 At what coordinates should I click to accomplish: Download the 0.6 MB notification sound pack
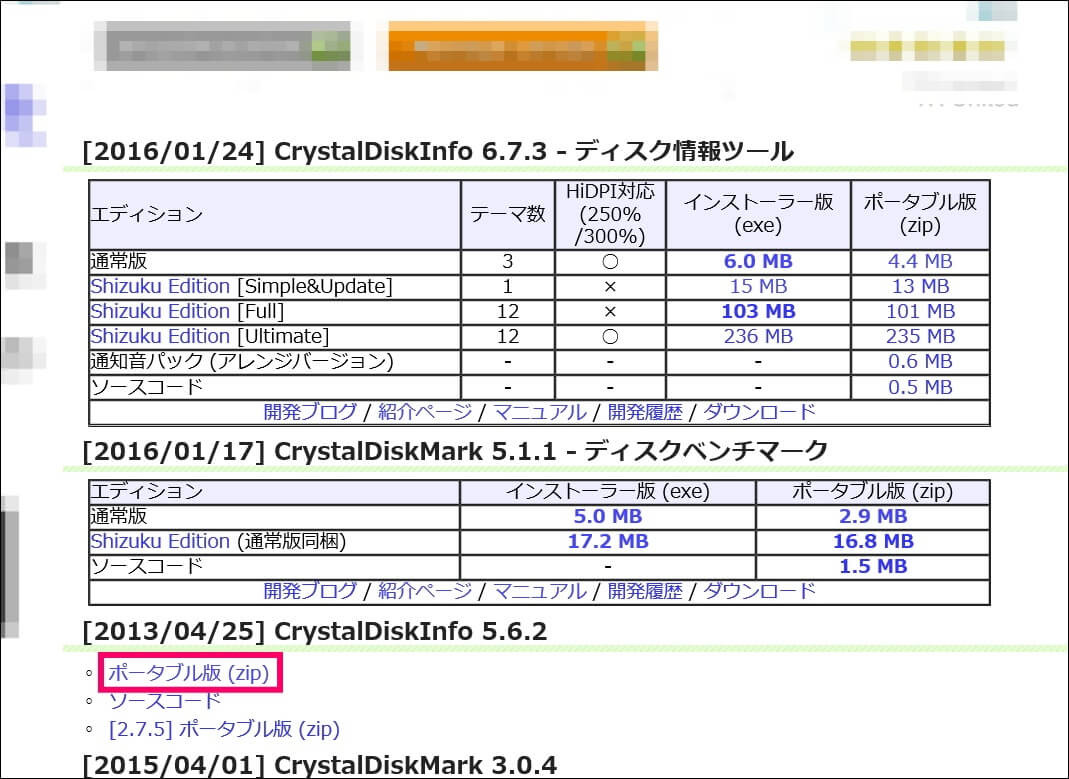[x=920, y=362]
